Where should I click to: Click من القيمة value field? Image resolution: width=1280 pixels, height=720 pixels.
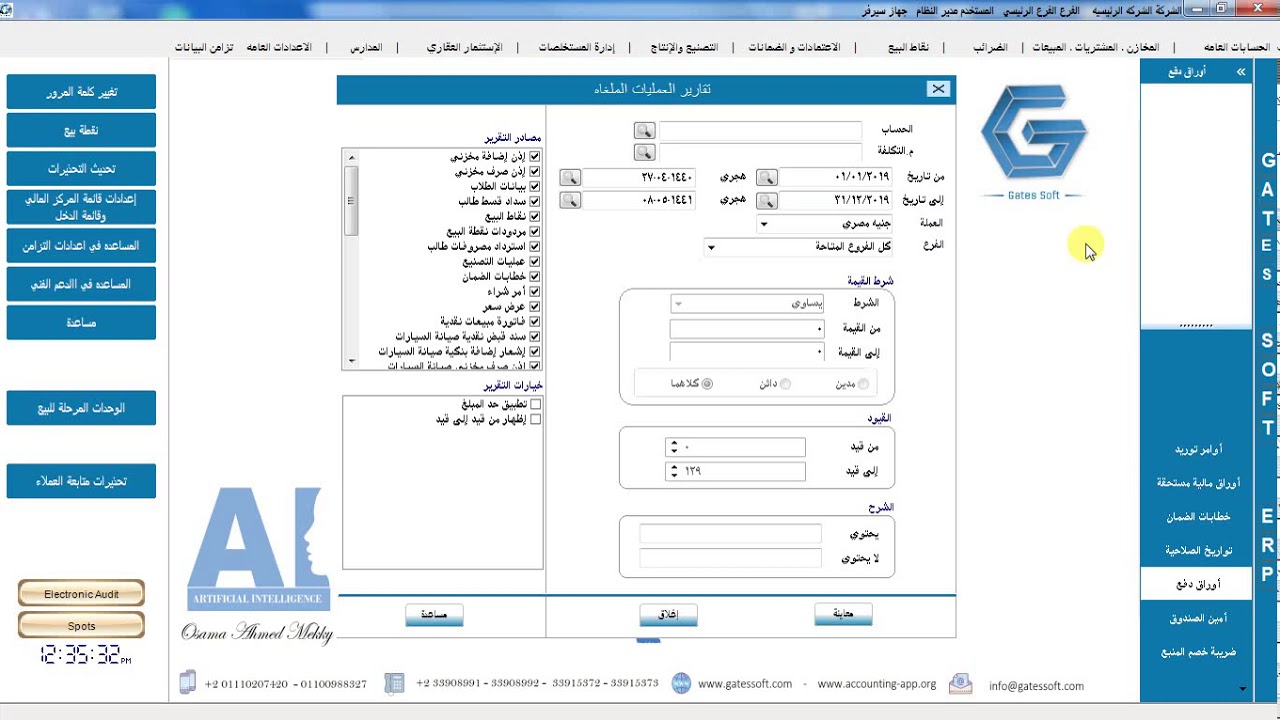coord(747,329)
